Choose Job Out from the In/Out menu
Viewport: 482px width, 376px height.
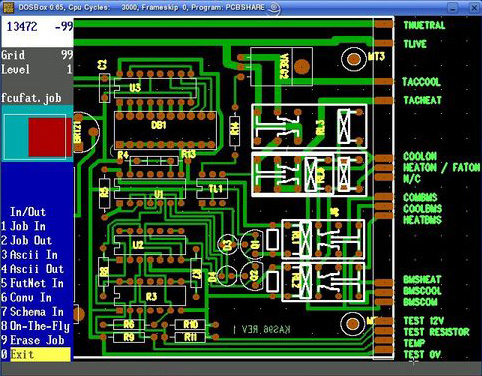tap(26, 240)
